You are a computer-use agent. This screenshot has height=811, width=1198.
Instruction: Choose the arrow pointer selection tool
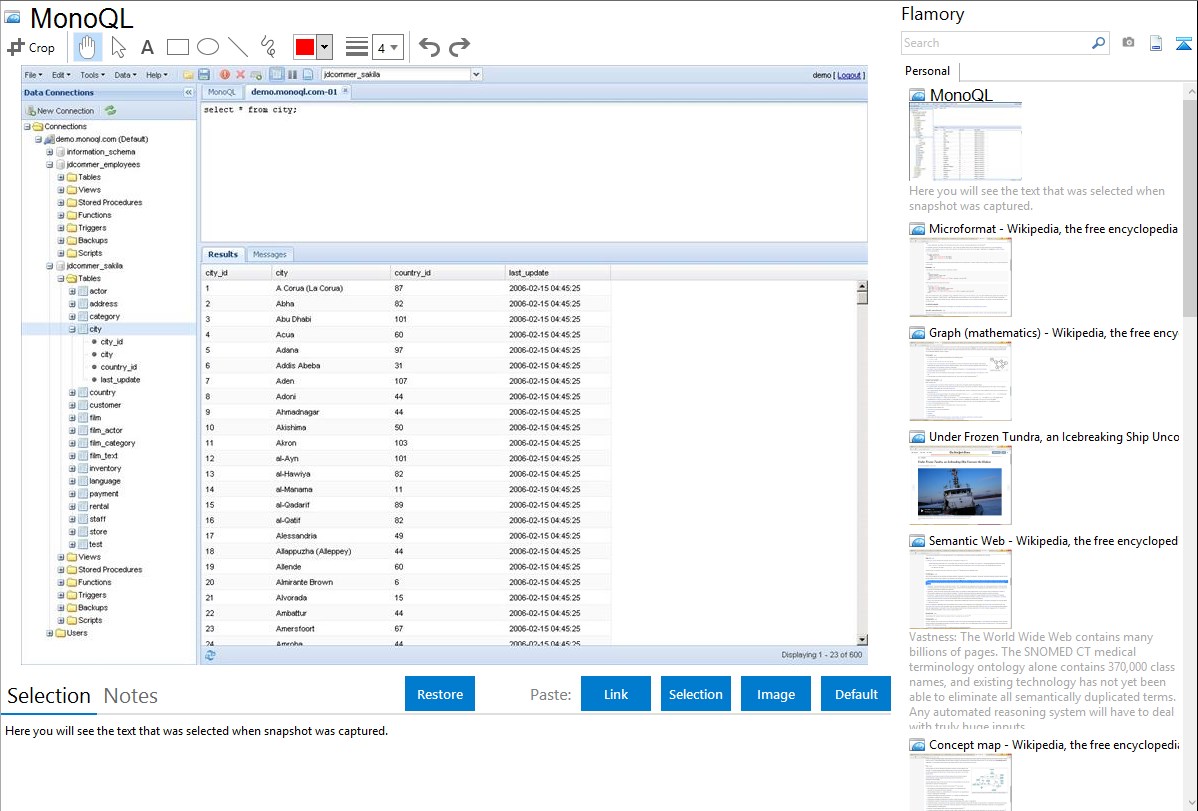tap(118, 47)
